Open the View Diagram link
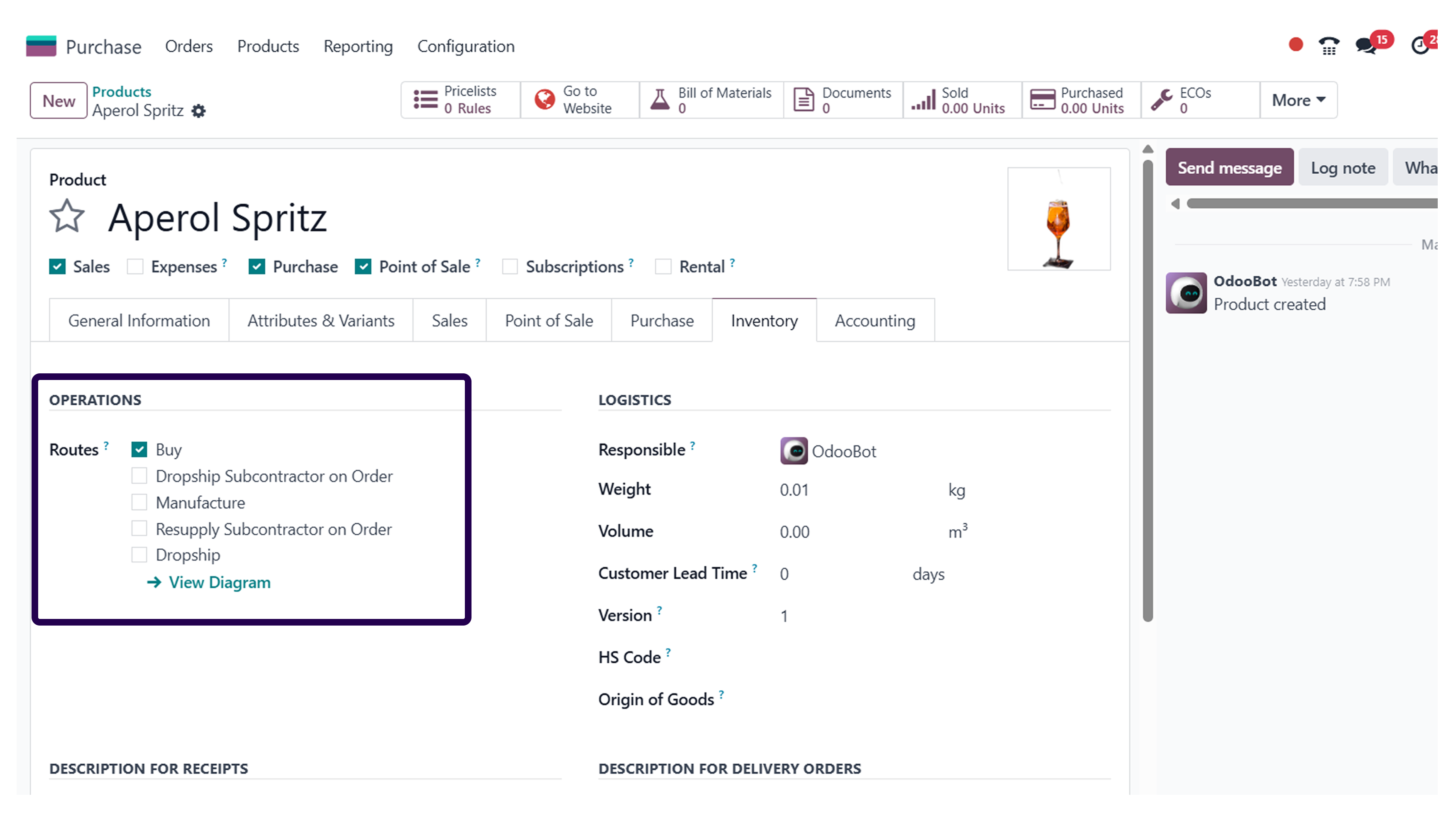 coord(220,582)
